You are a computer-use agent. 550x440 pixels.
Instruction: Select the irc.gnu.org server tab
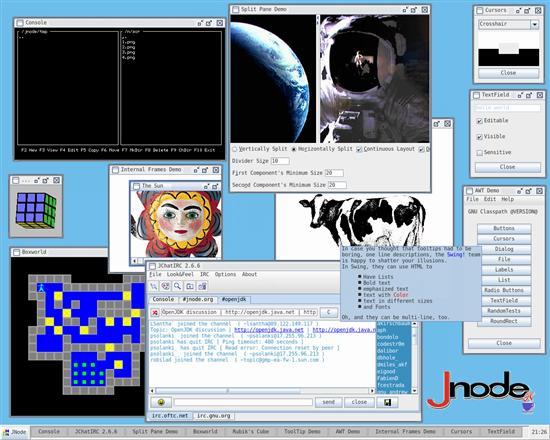214,416
